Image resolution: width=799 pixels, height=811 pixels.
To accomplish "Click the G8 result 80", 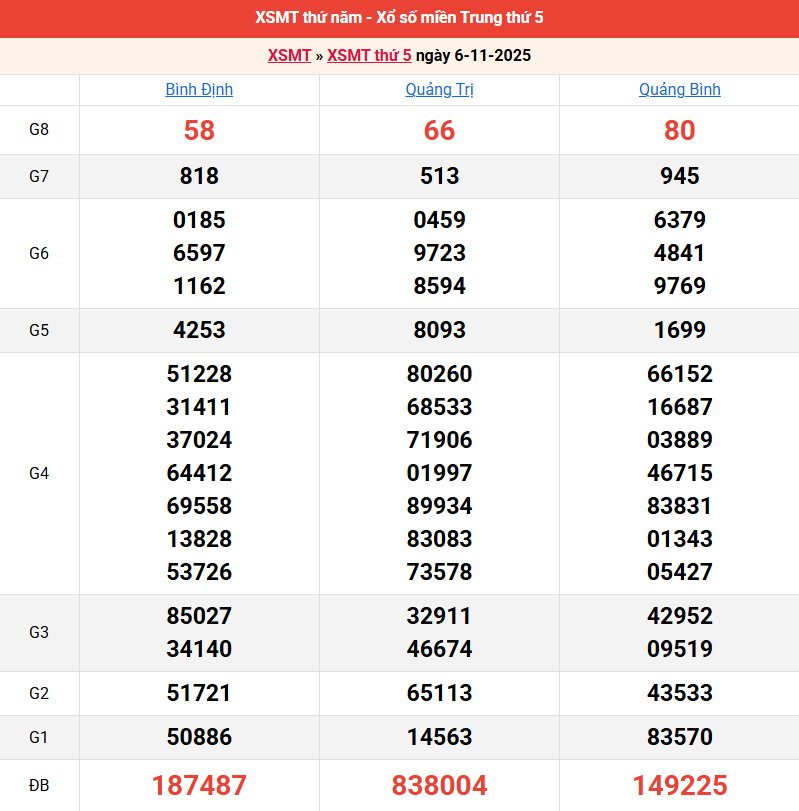I will (679, 130).
